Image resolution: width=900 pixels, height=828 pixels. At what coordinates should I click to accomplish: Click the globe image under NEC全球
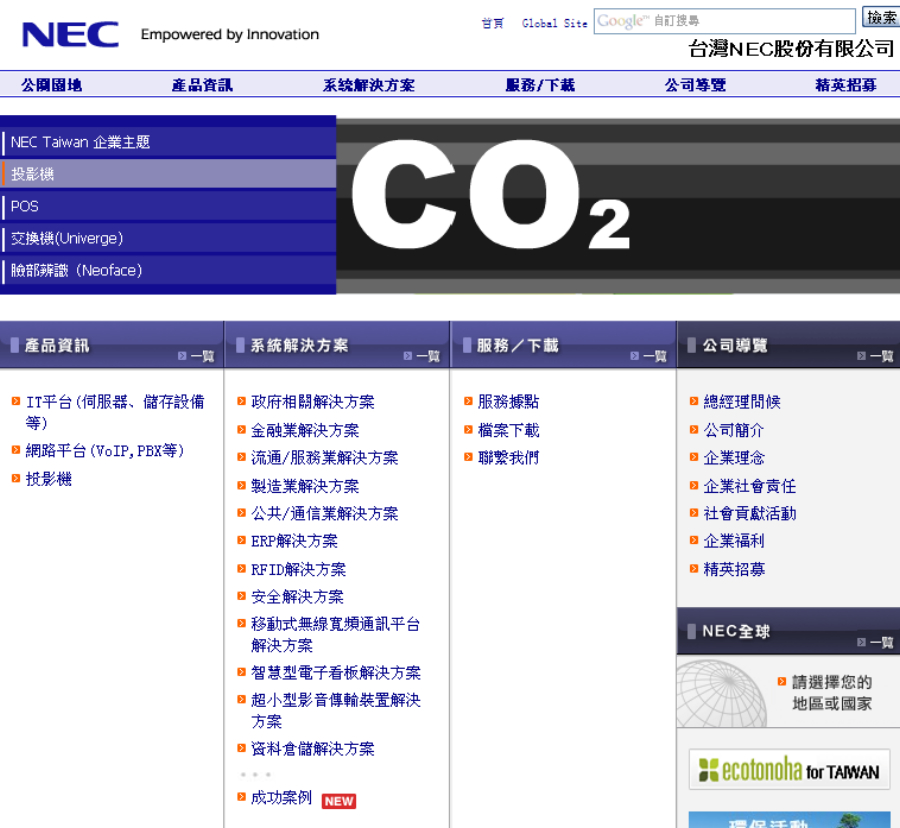pos(721,693)
